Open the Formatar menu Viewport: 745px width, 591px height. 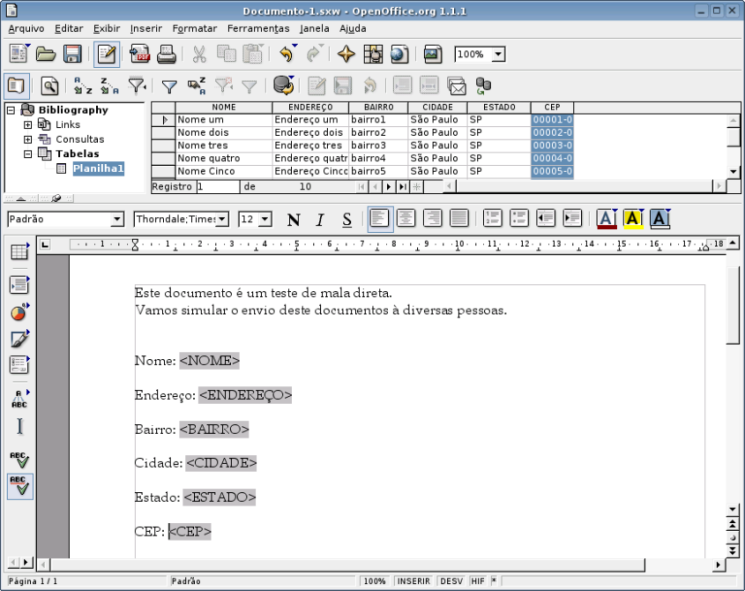194,29
